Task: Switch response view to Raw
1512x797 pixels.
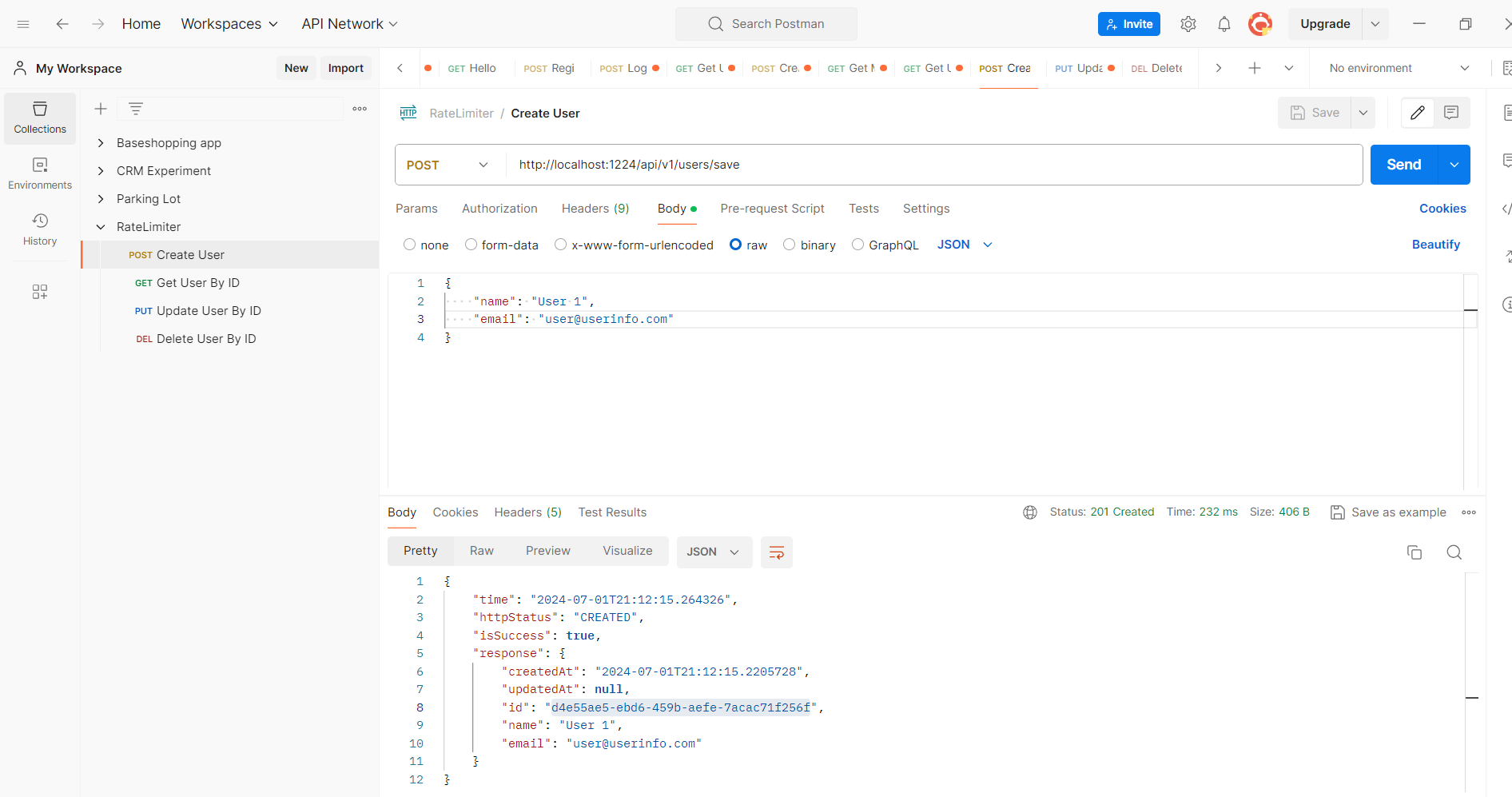Action: click(482, 551)
